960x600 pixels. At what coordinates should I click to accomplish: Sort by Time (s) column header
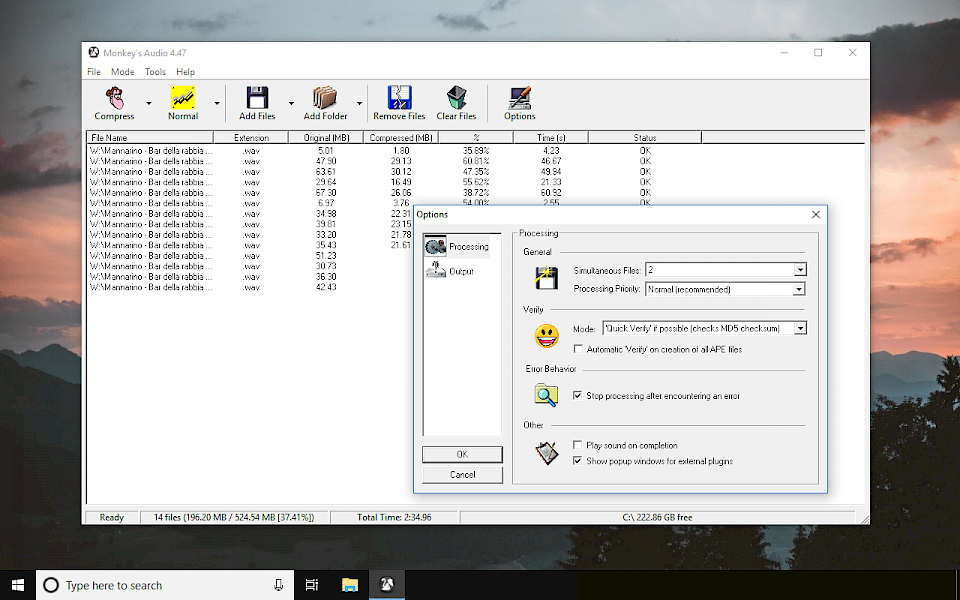[550, 138]
